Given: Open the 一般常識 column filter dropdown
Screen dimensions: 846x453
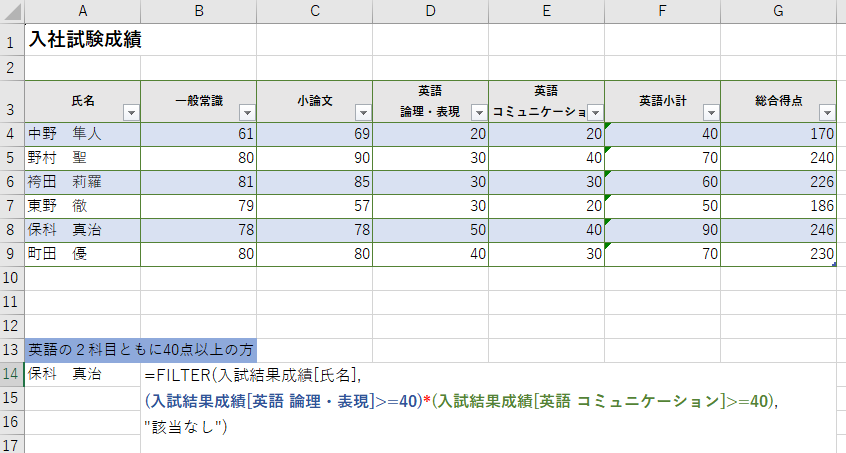Looking at the screenshot, I should click(247, 112).
